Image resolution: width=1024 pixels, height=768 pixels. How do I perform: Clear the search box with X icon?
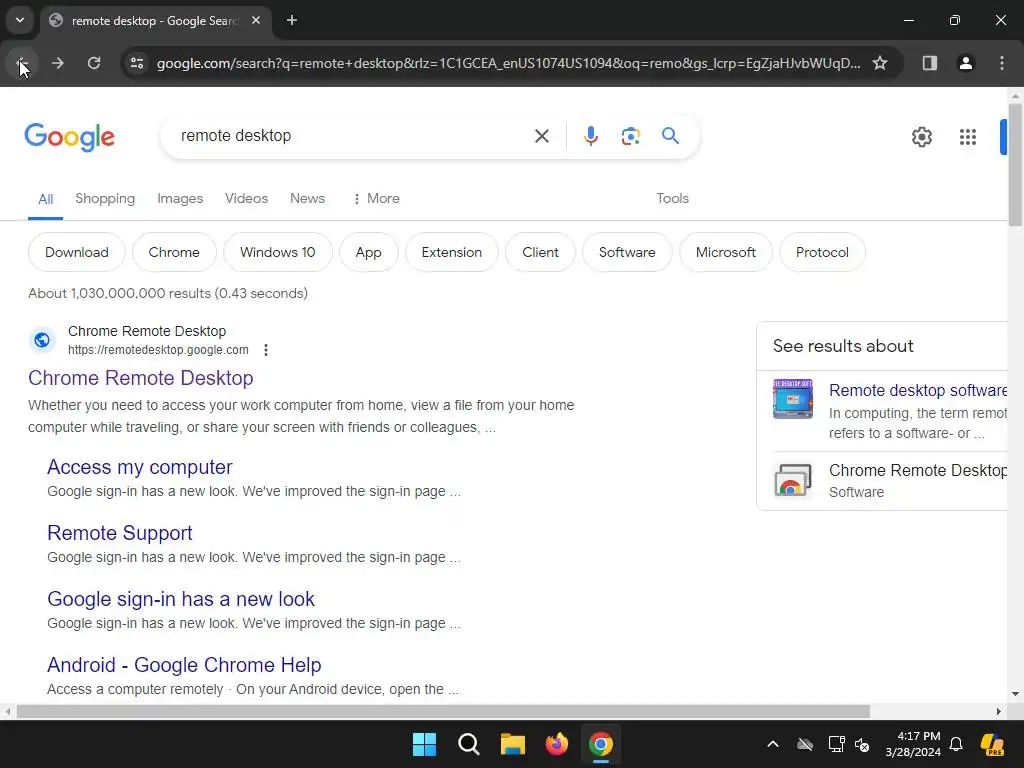pyautogui.click(x=541, y=136)
